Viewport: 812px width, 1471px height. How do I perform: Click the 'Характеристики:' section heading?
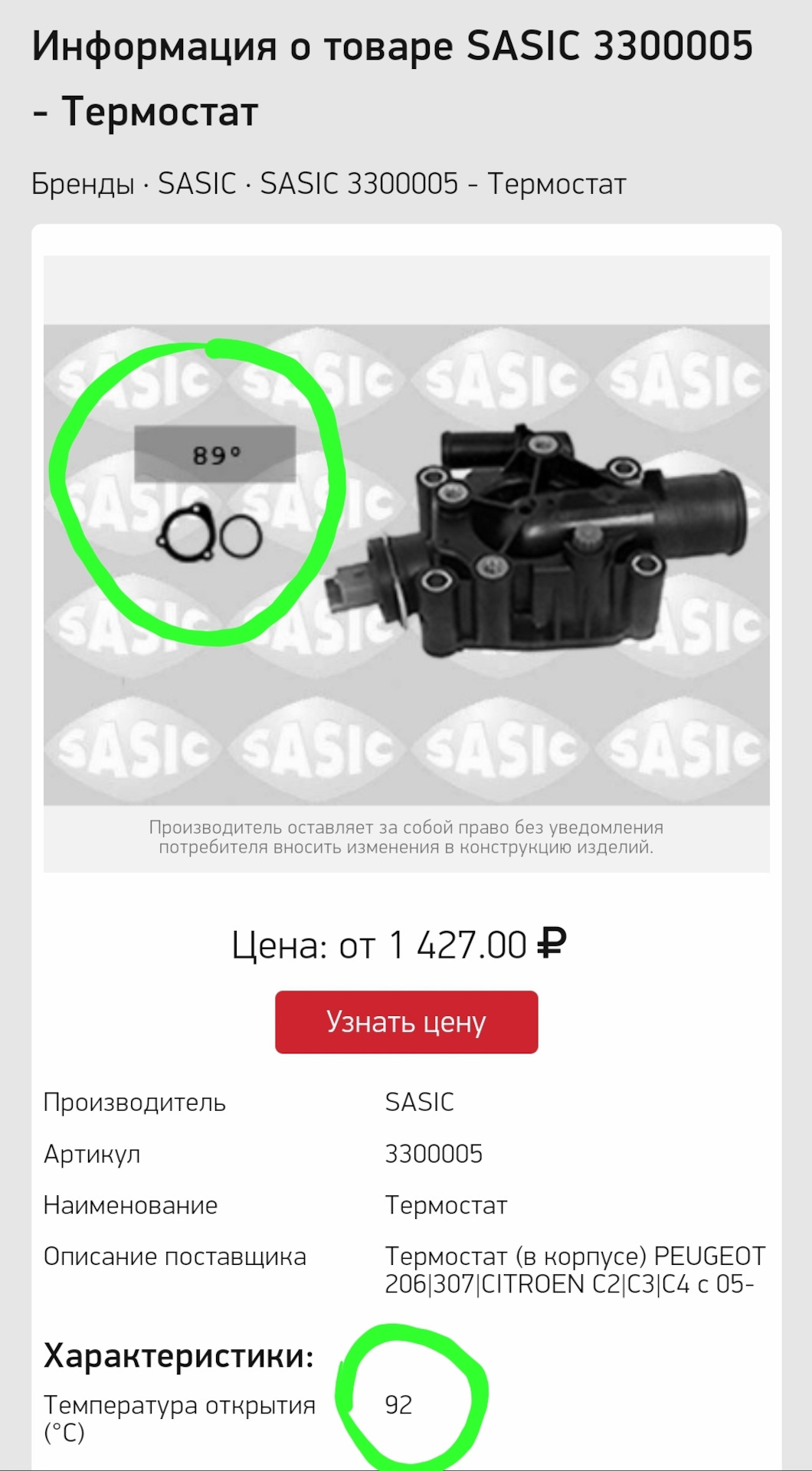click(x=178, y=1355)
